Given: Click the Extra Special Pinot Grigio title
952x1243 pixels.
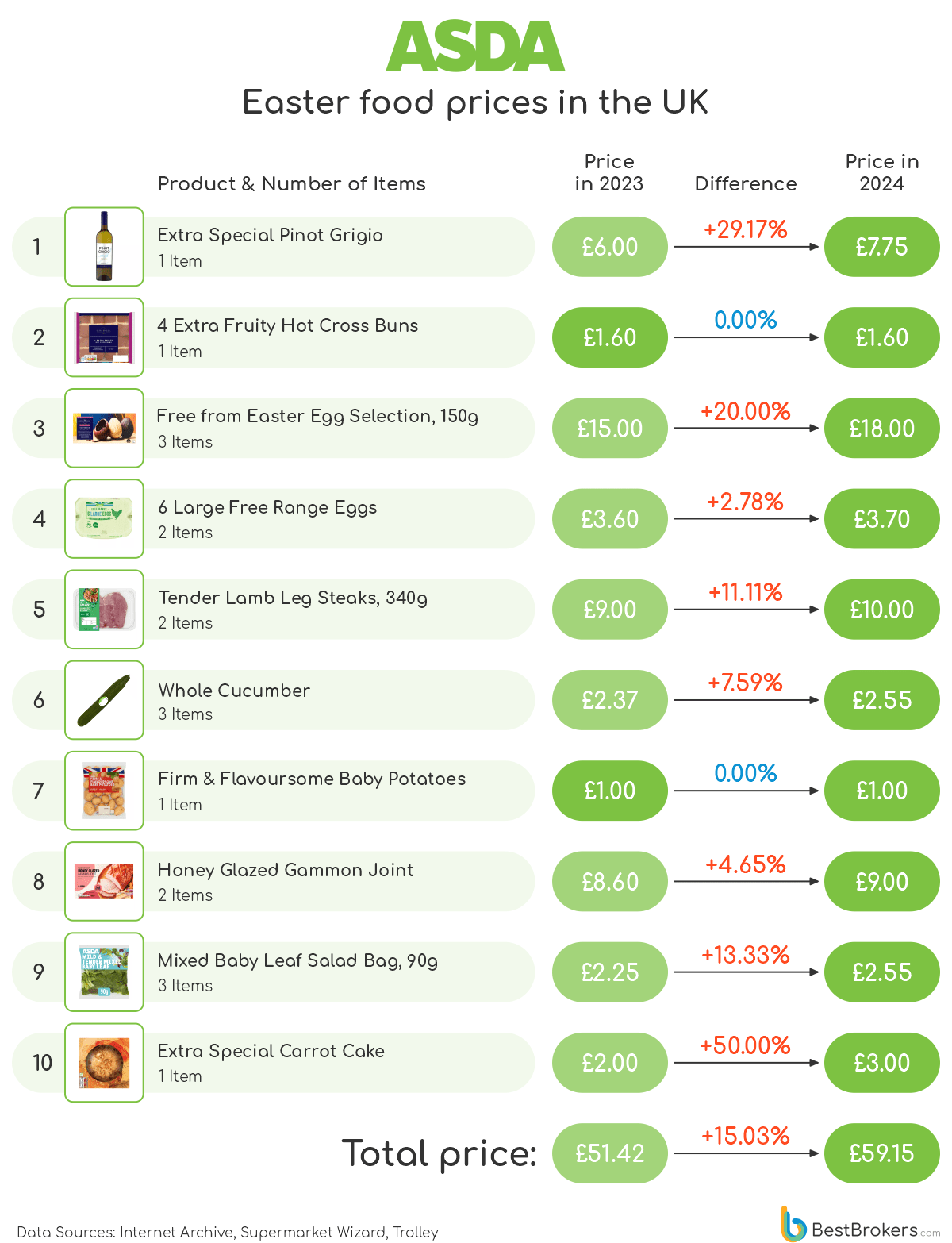Looking at the screenshot, I should pos(270,236).
